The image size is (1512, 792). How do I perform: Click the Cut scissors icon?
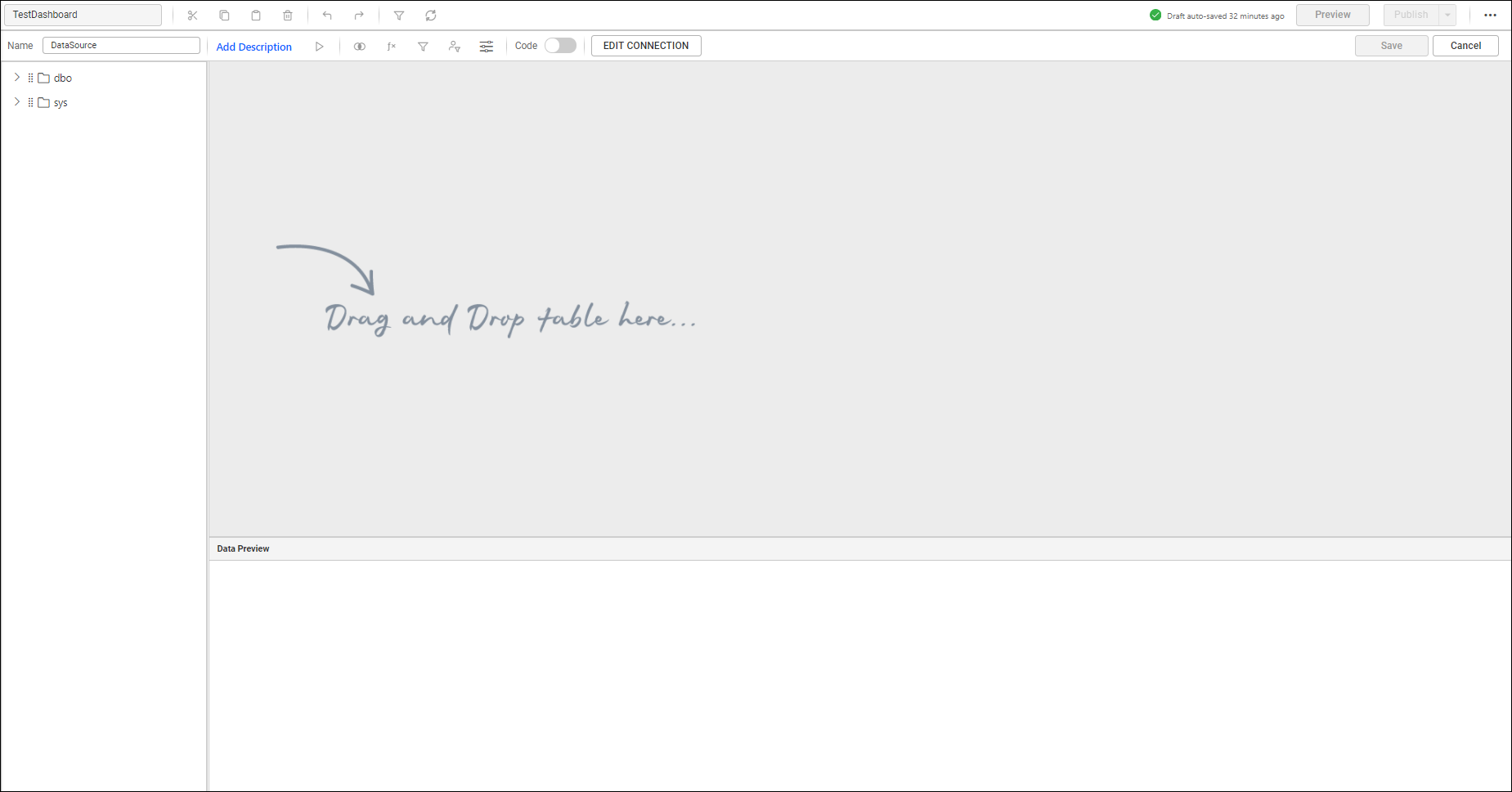click(x=192, y=16)
